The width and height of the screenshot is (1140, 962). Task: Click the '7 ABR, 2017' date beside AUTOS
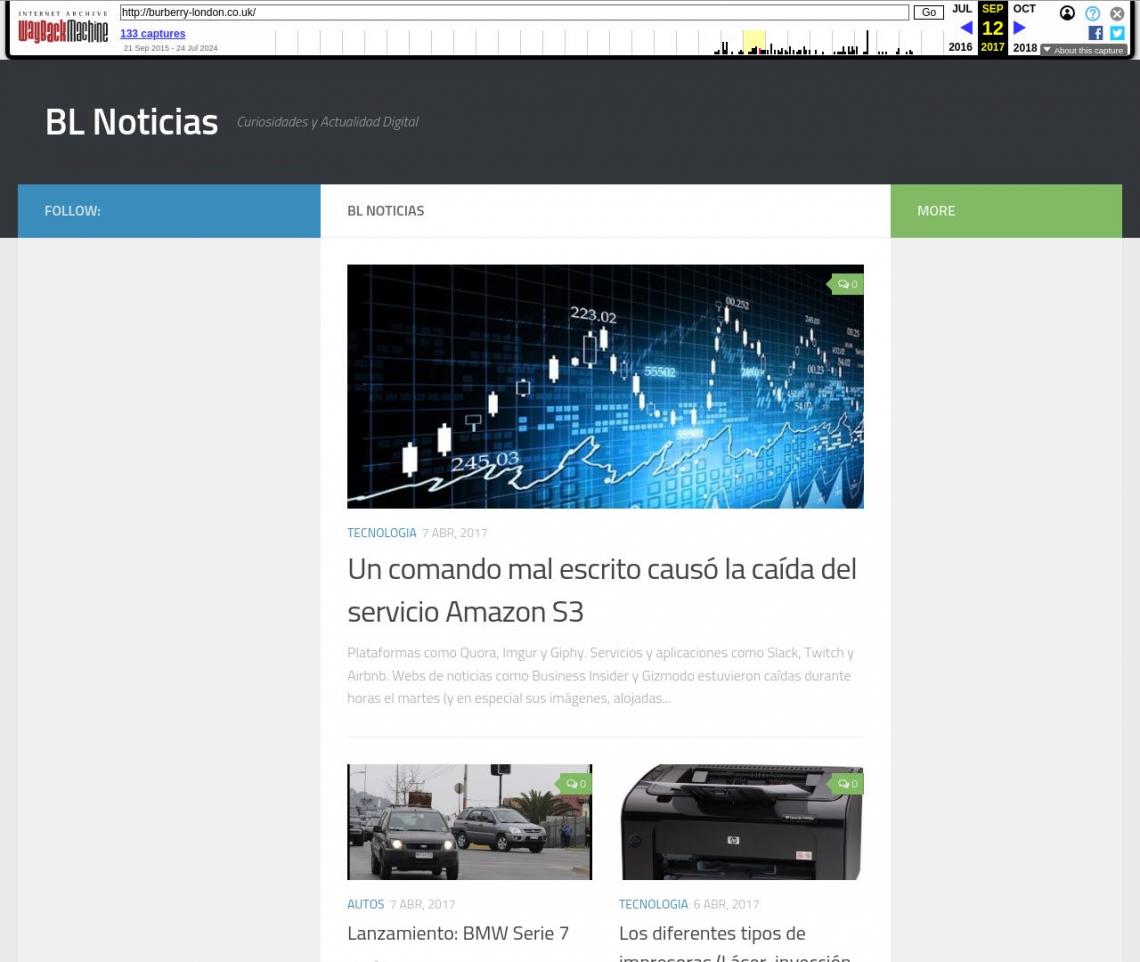[422, 905]
